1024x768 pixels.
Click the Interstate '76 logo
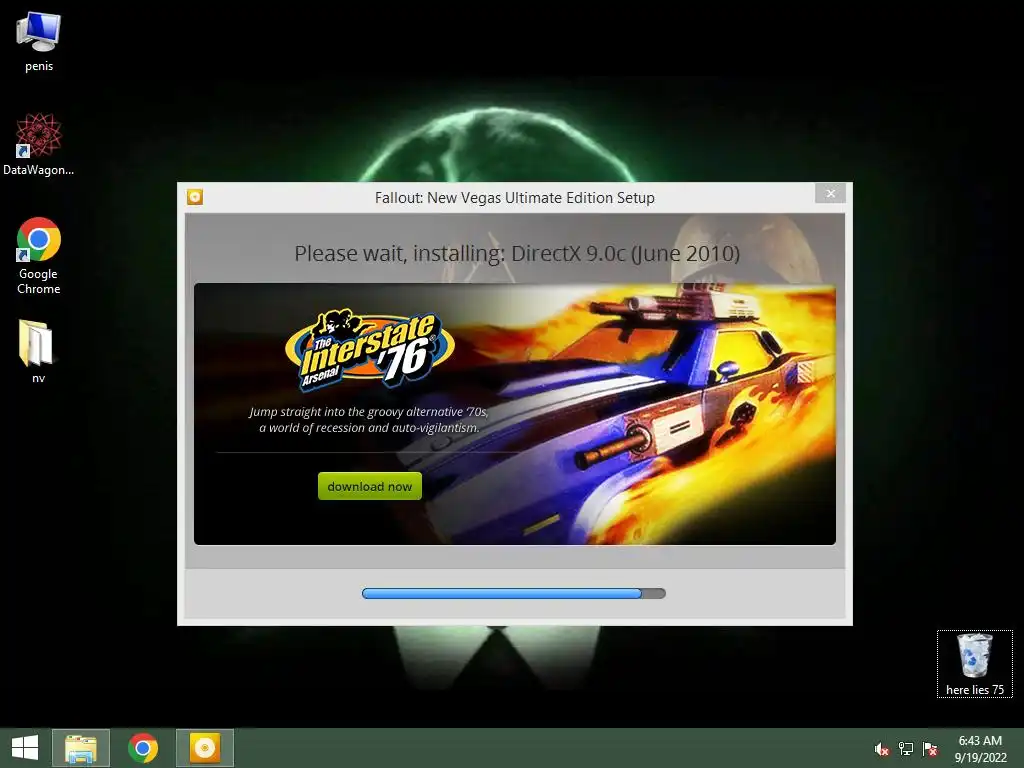click(x=370, y=350)
